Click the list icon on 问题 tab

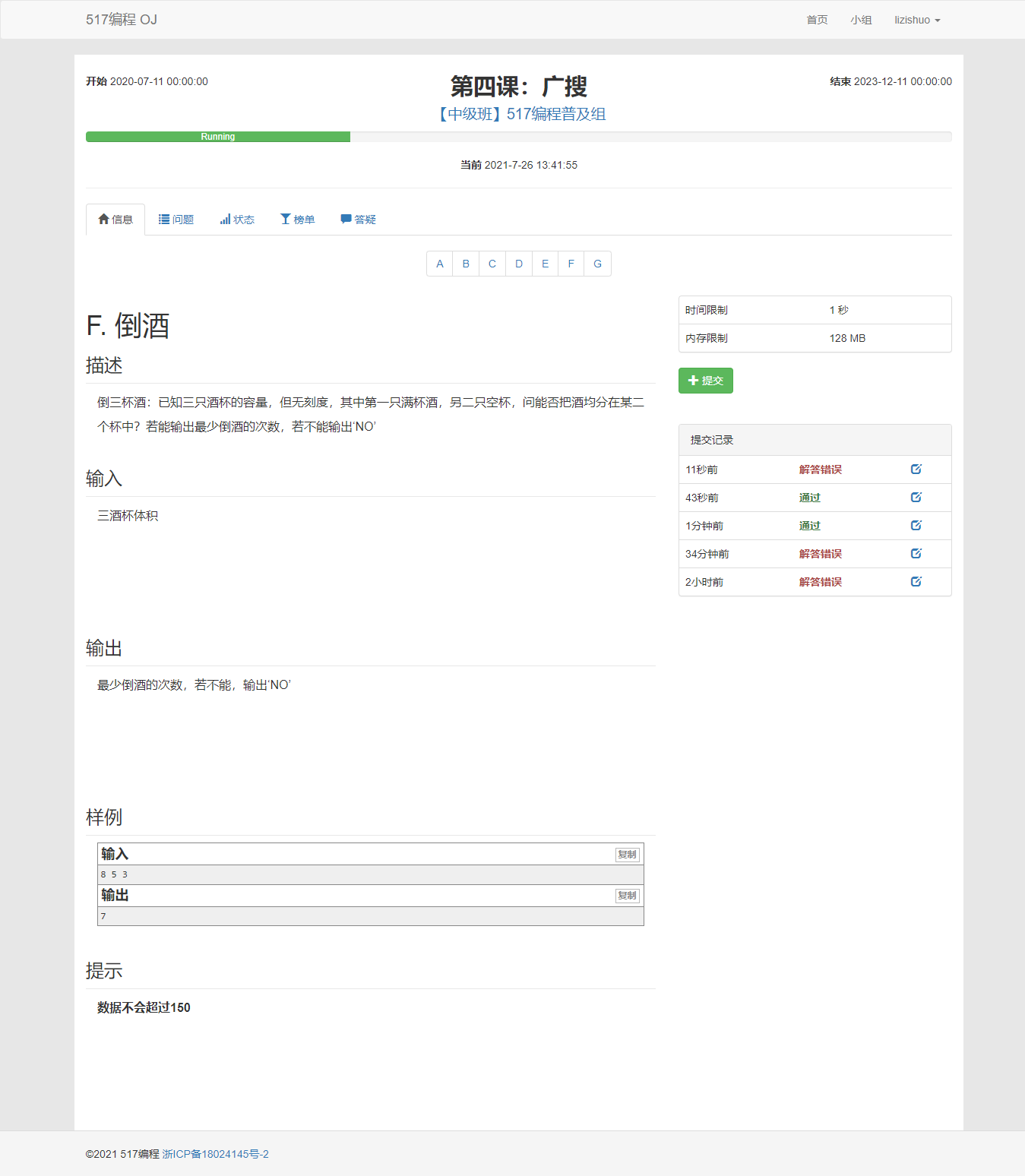pos(163,219)
